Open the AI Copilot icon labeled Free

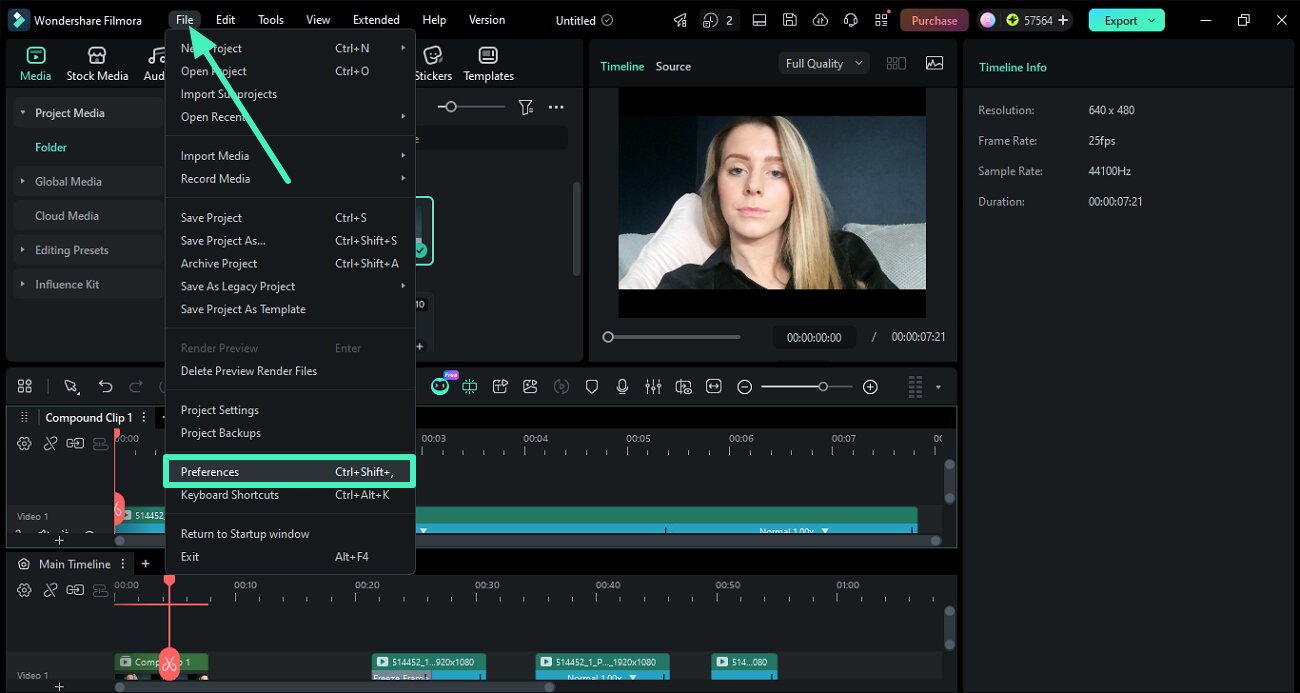(440, 385)
